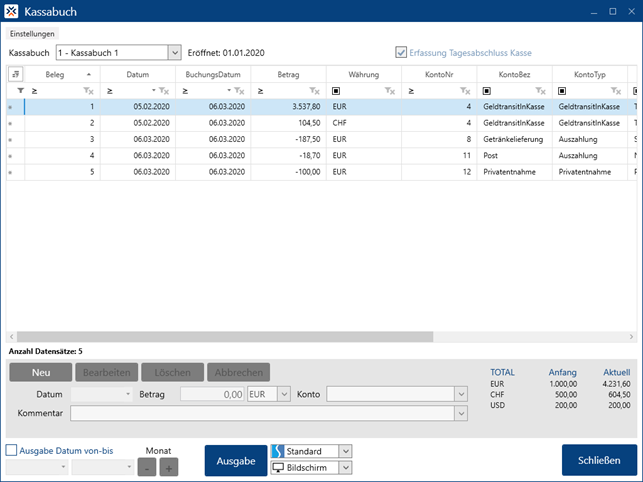Open the Bildschirm output dropdown
643x482 pixels.
[345, 468]
